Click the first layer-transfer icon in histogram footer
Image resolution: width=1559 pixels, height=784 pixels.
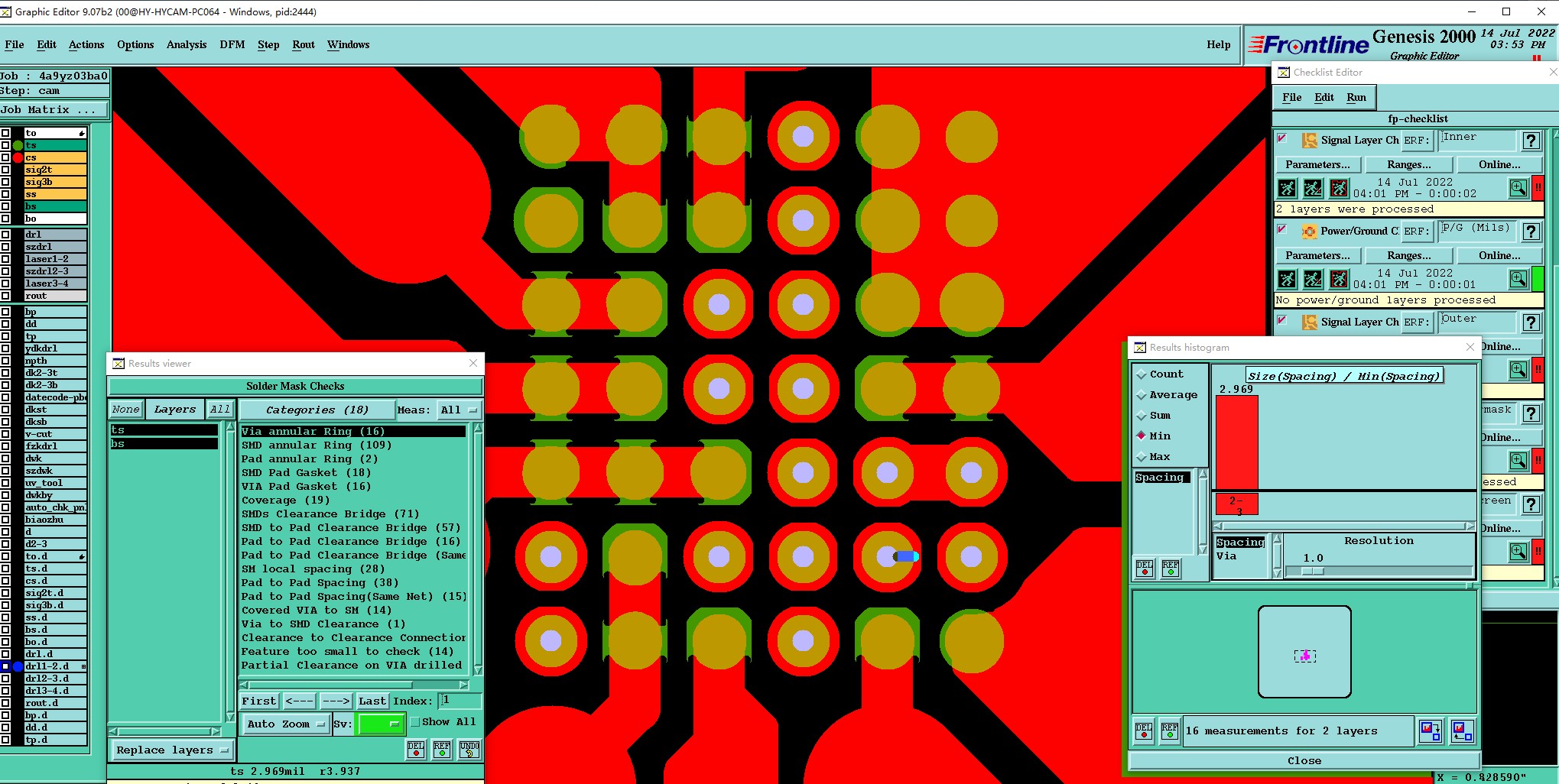pyautogui.click(x=1430, y=731)
